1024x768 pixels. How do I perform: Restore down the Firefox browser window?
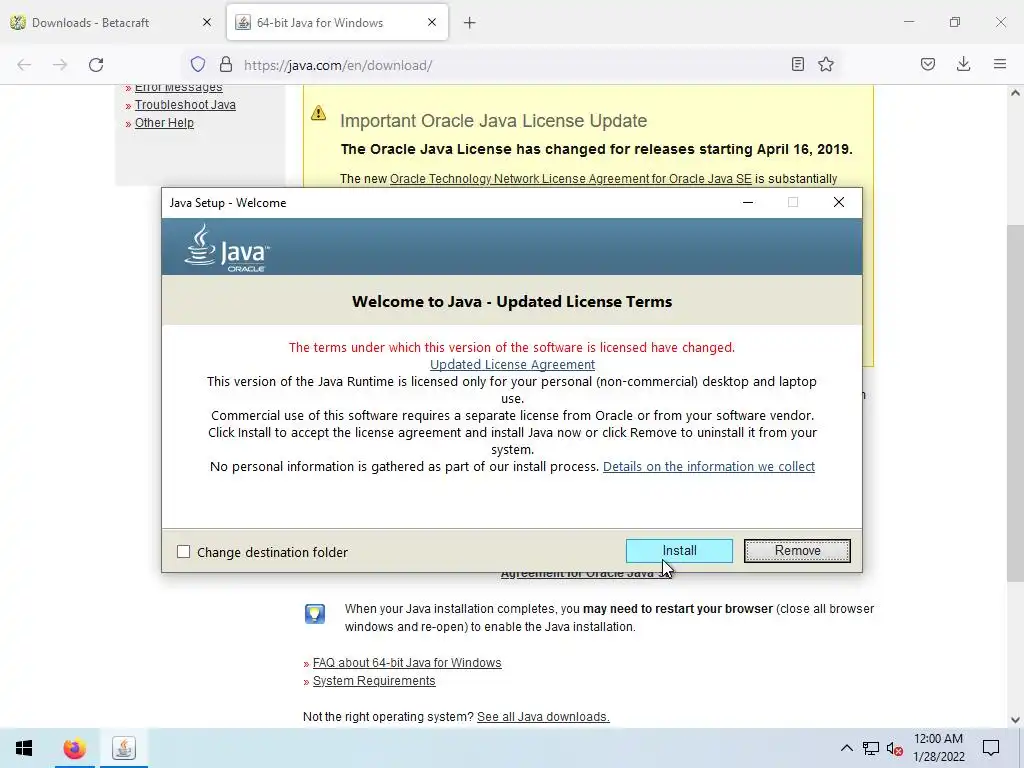[955, 22]
